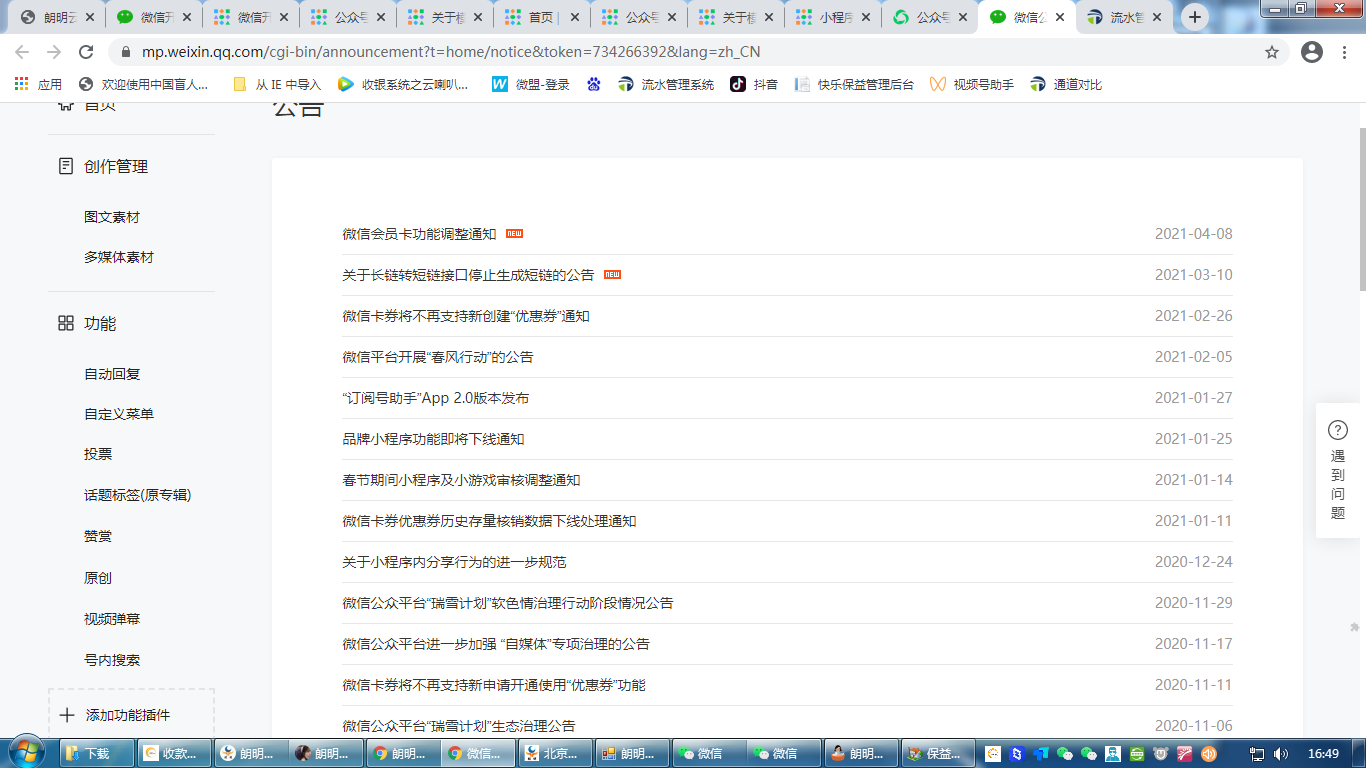Screen dimensions: 1366x768
Task: Open the 视频号助手 bookmark
Action: click(972, 84)
